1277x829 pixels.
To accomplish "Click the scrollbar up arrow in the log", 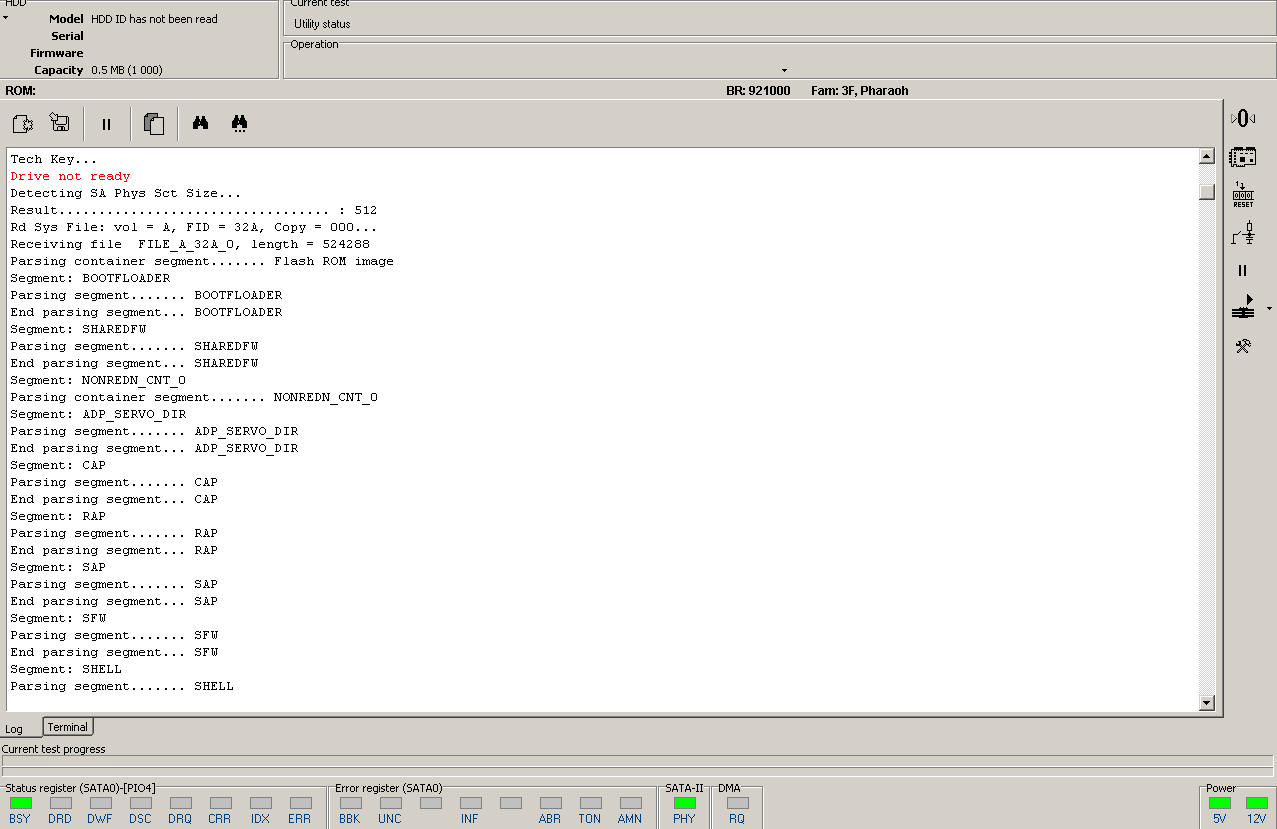I will pyautogui.click(x=1207, y=157).
